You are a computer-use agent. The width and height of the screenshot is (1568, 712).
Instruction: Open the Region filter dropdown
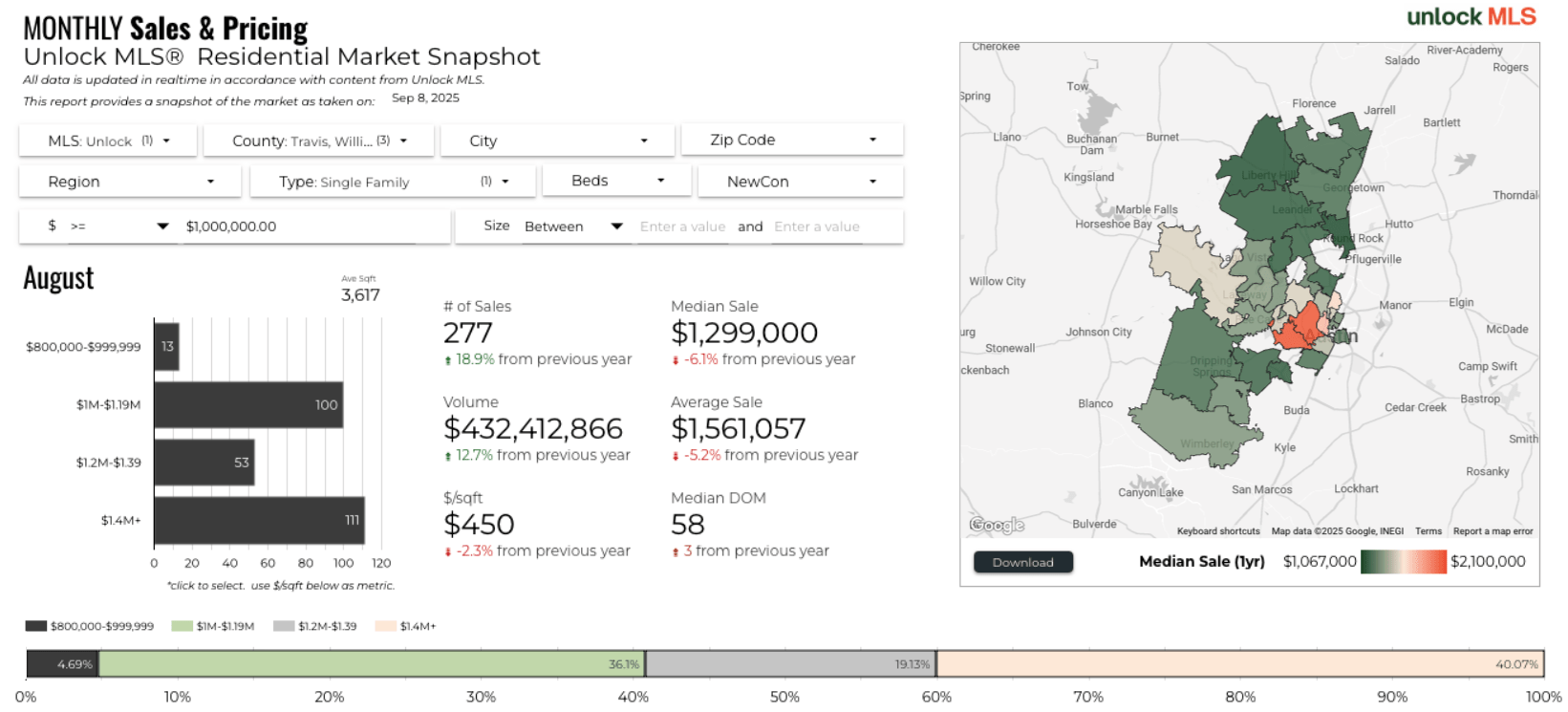(131, 182)
